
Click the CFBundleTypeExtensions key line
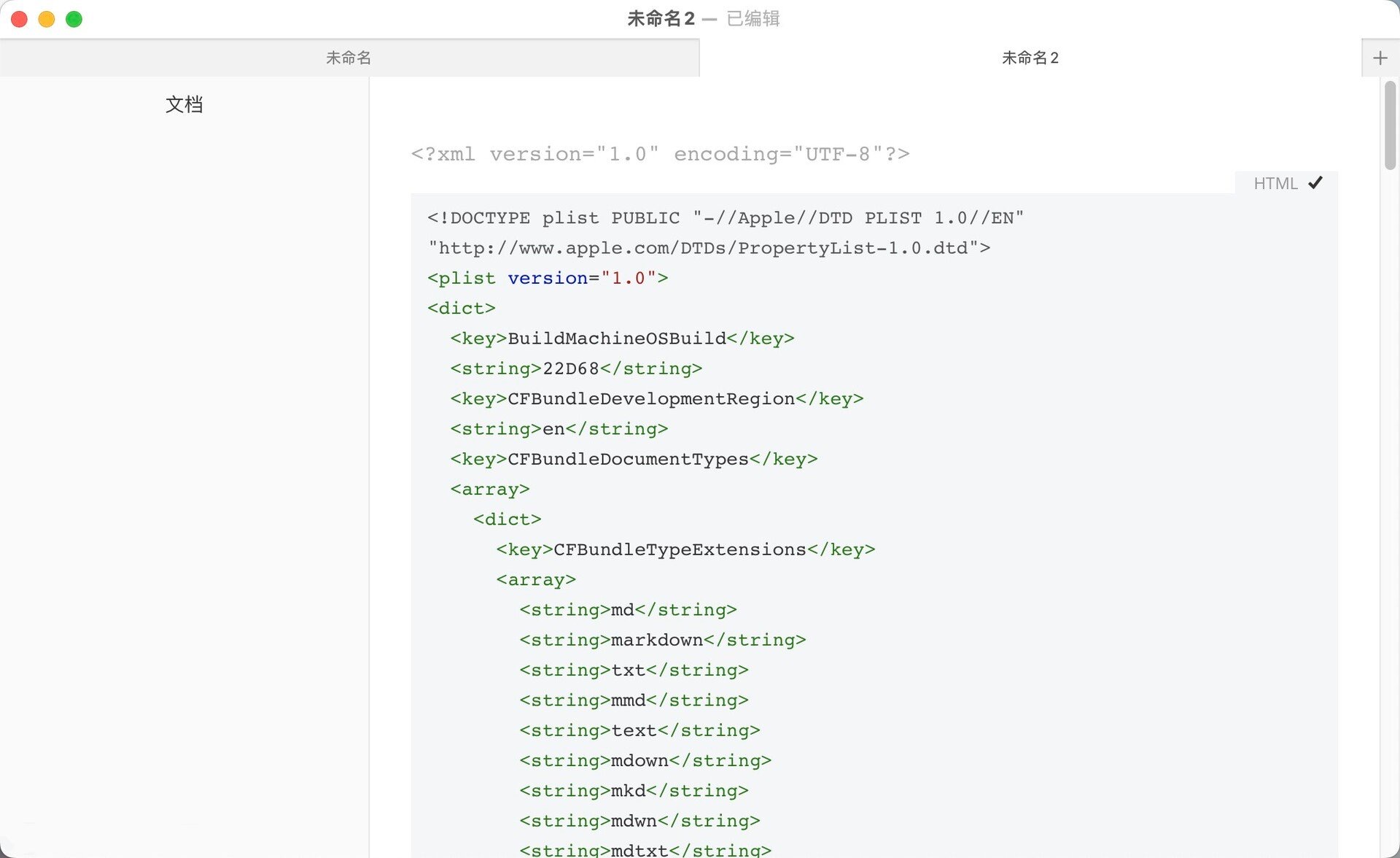pyautogui.click(x=685, y=549)
